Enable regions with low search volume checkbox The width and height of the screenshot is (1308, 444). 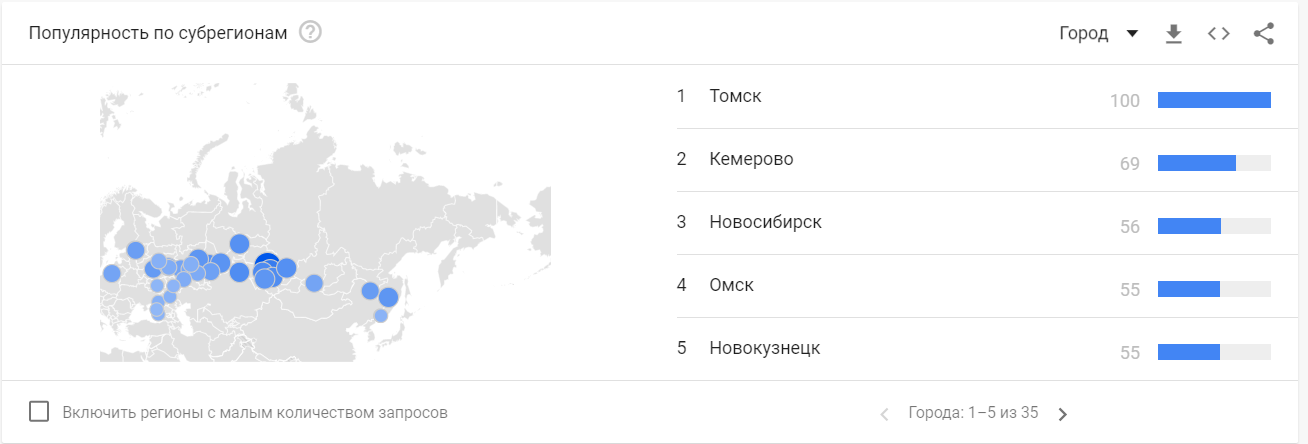click(40, 411)
